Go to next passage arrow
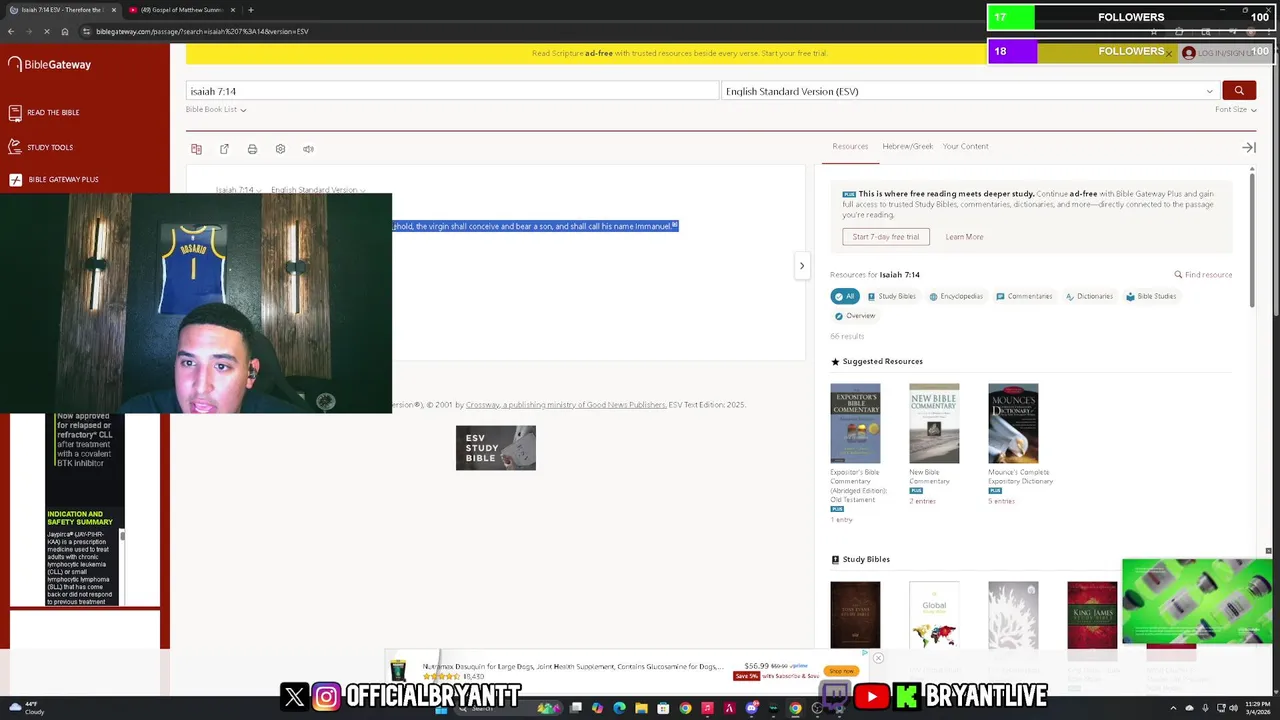Screen dimensions: 1280x720 (x=801, y=266)
